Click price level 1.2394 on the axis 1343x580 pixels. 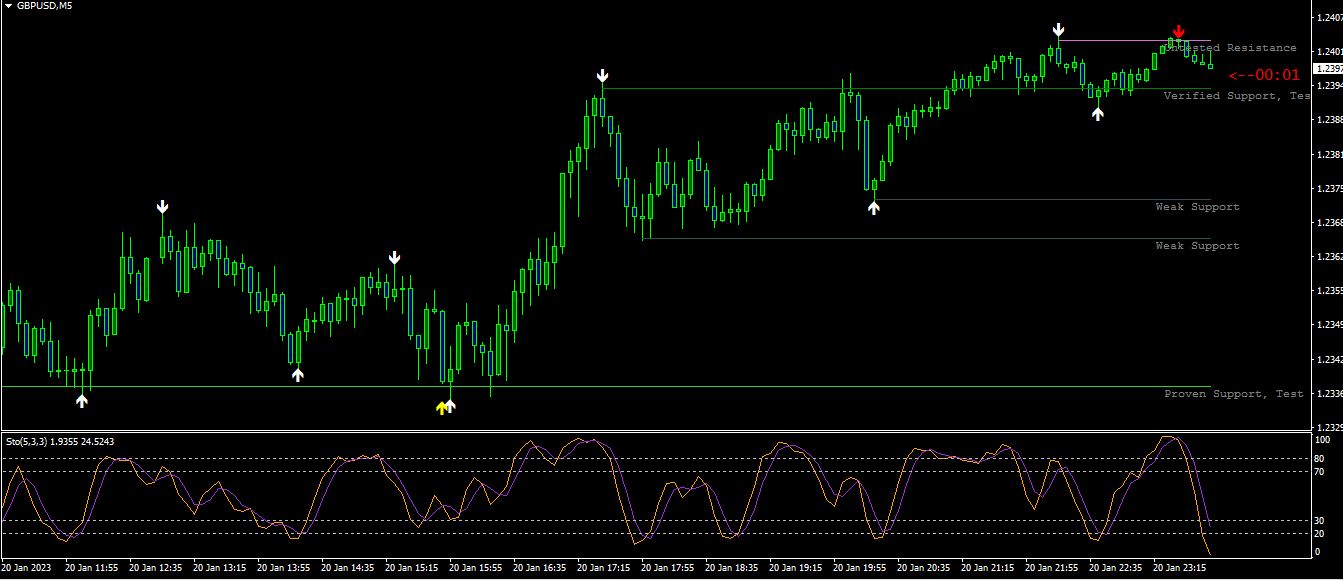(1329, 85)
